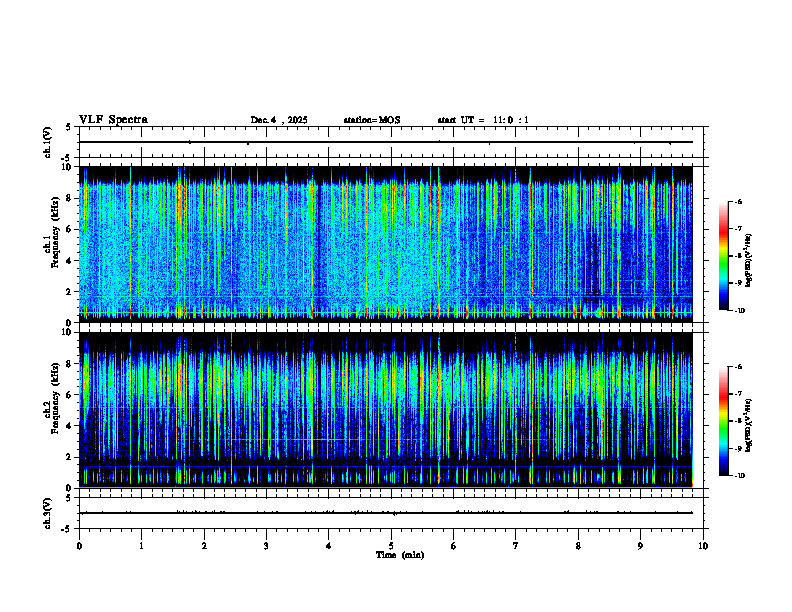Click time axis tick label "5"
Viewport: 792px width, 612px height.
pyautogui.click(x=391, y=546)
